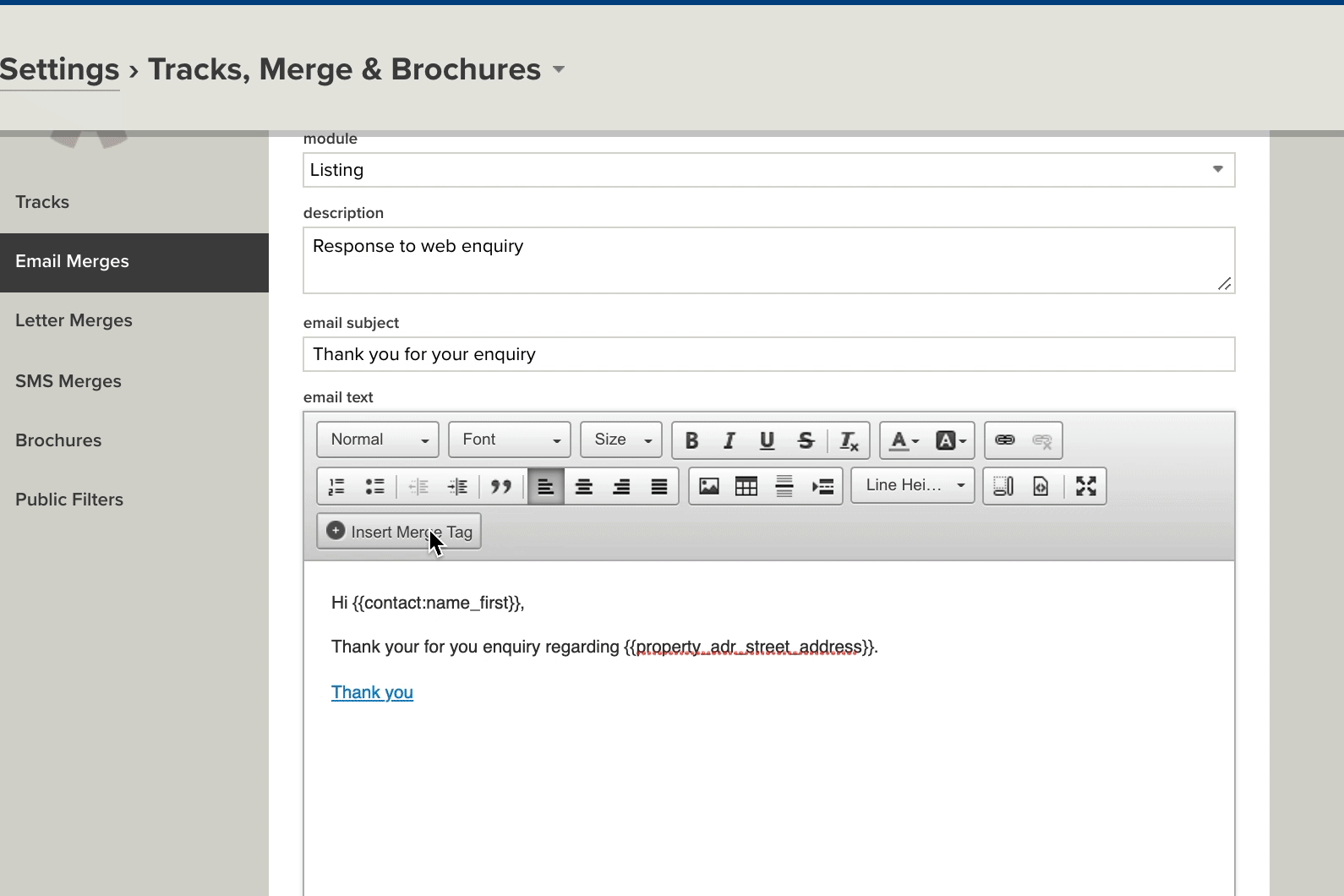This screenshot has height=896, width=1344.
Task: View the document source
Action: point(1041,486)
